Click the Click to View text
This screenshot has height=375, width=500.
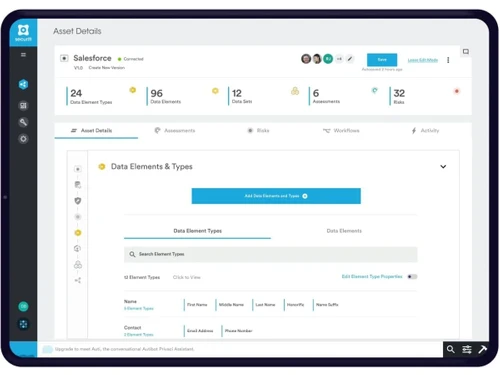point(186,277)
